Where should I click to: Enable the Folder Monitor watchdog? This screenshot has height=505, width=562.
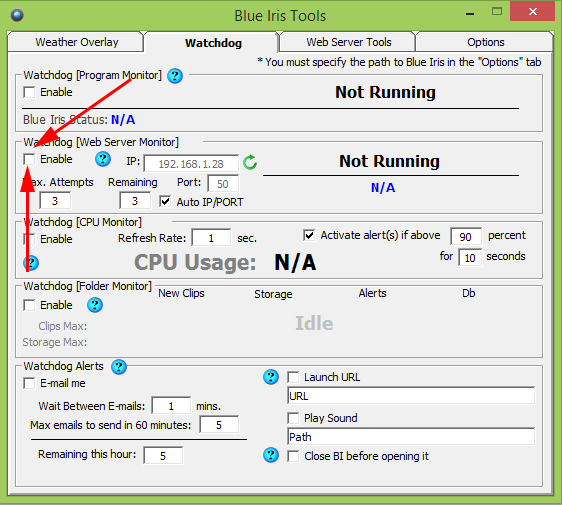pyautogui.click(x=29, y=305)
